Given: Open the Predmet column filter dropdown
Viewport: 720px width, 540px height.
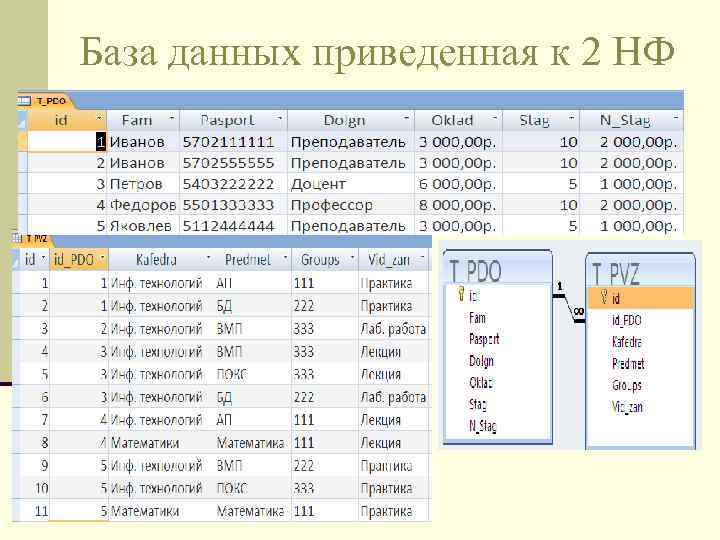Looking at the screenshot, I should tap(285, 258).
